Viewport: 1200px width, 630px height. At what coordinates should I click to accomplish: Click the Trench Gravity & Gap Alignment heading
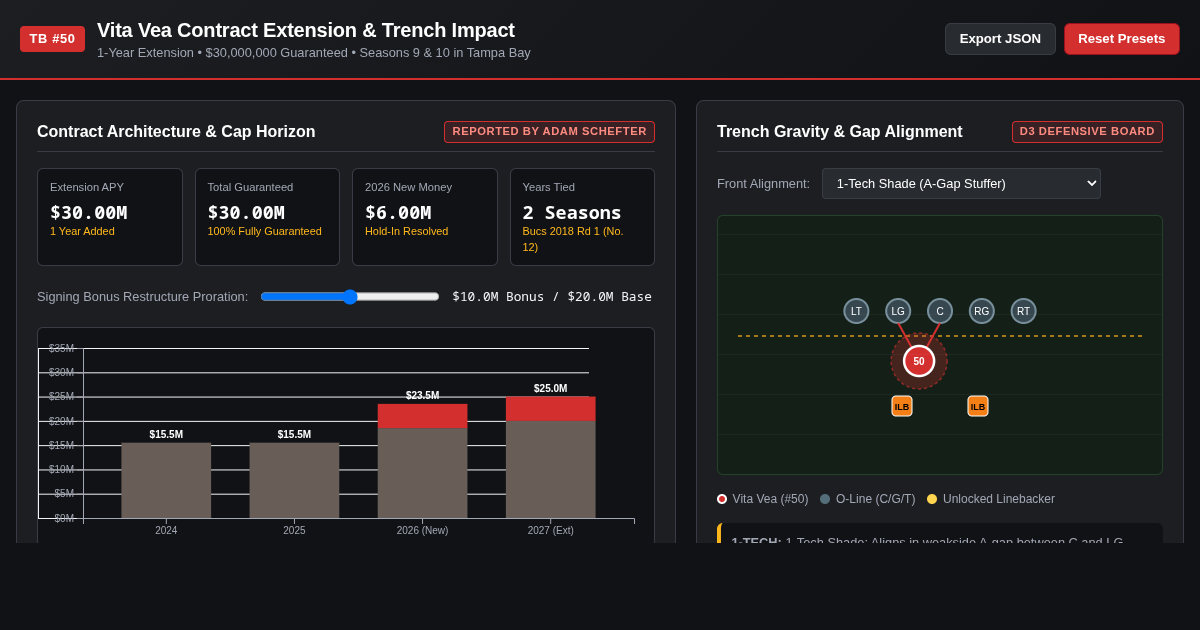840,132
